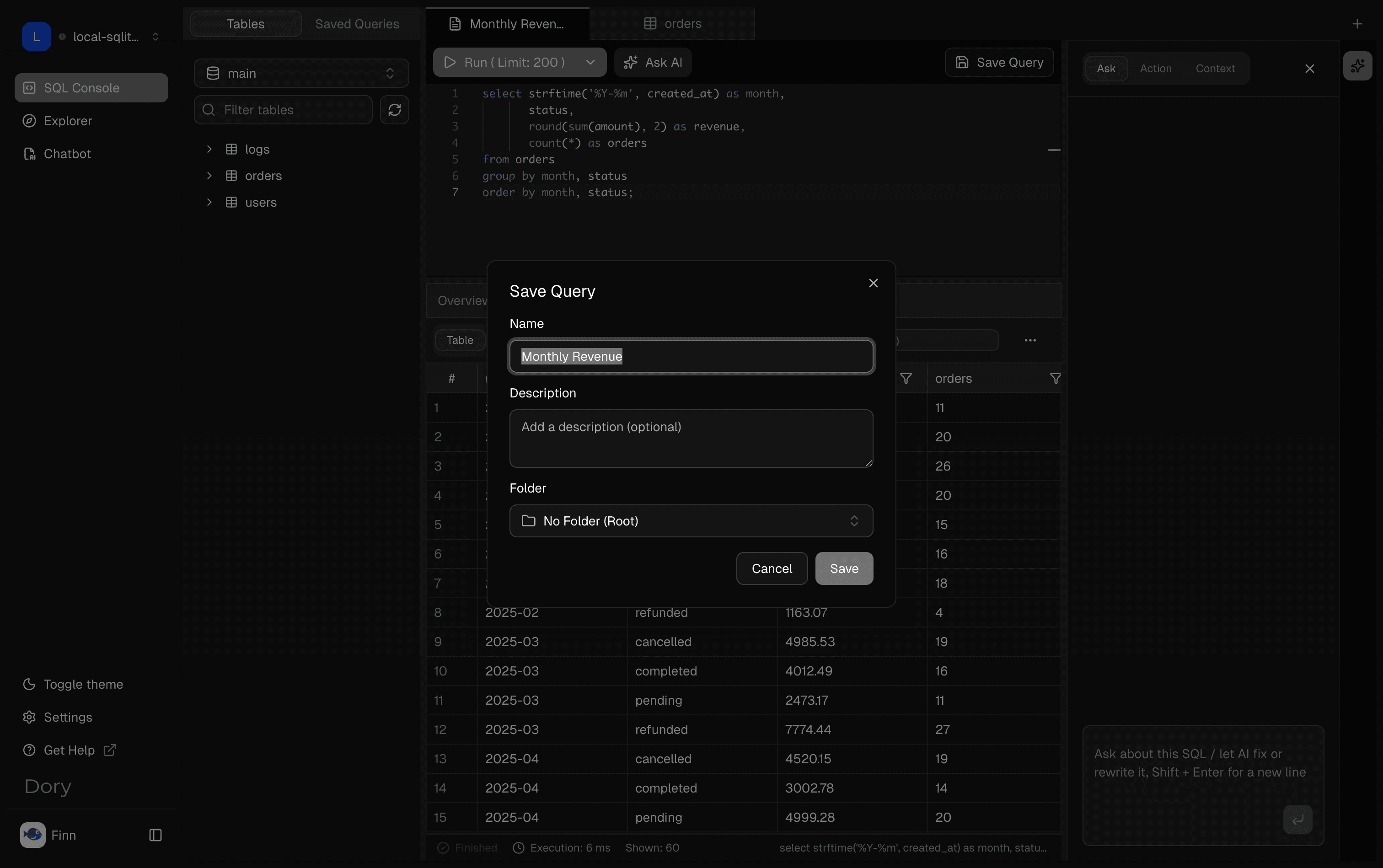Screen dimensions: 1383x868
Task: Switch to Context tab in AI panel
Action: click(1215, 69)
